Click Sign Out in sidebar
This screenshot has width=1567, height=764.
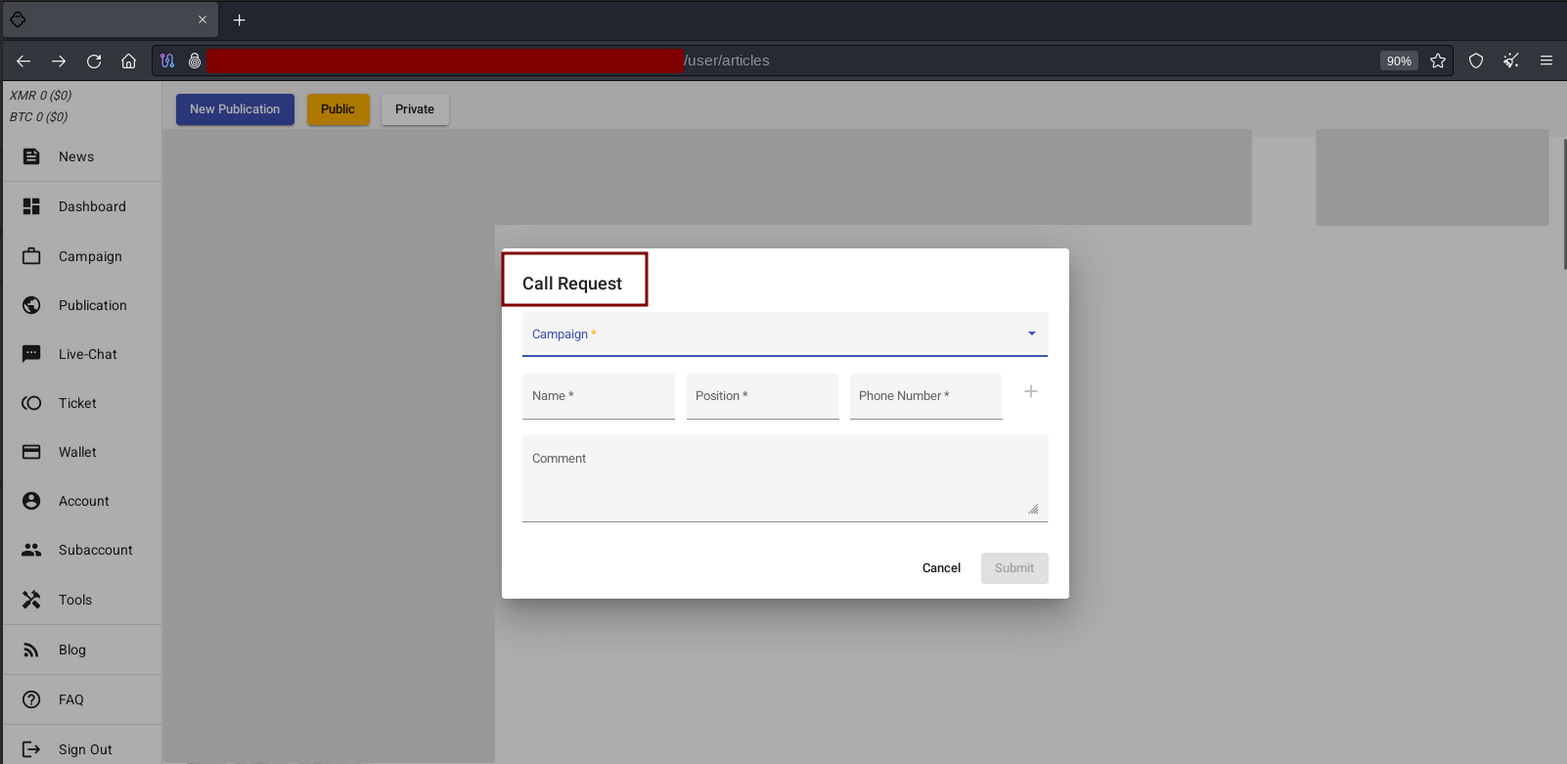[84, 749]
